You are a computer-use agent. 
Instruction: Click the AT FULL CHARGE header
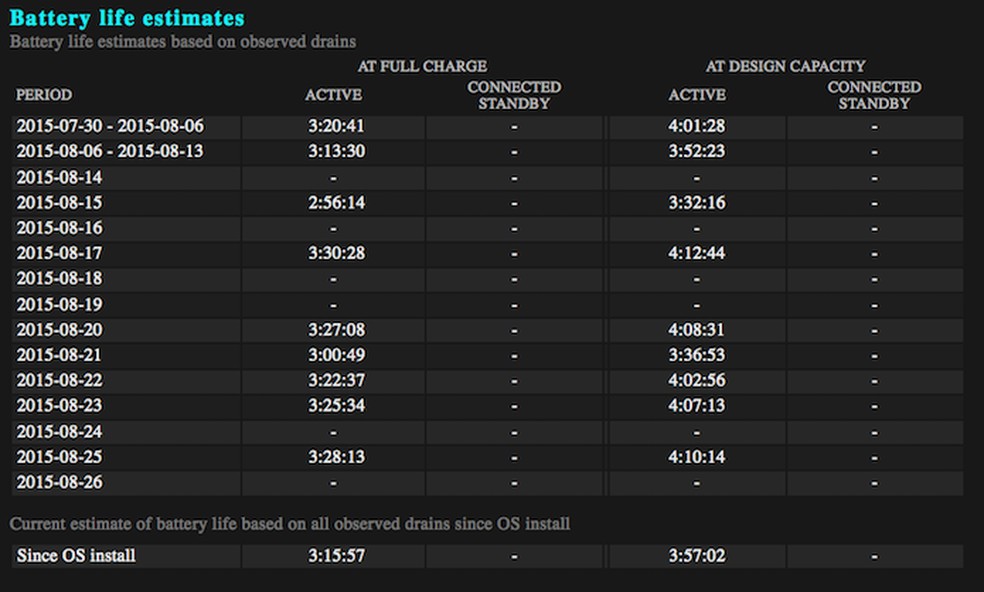coord(422,67)
